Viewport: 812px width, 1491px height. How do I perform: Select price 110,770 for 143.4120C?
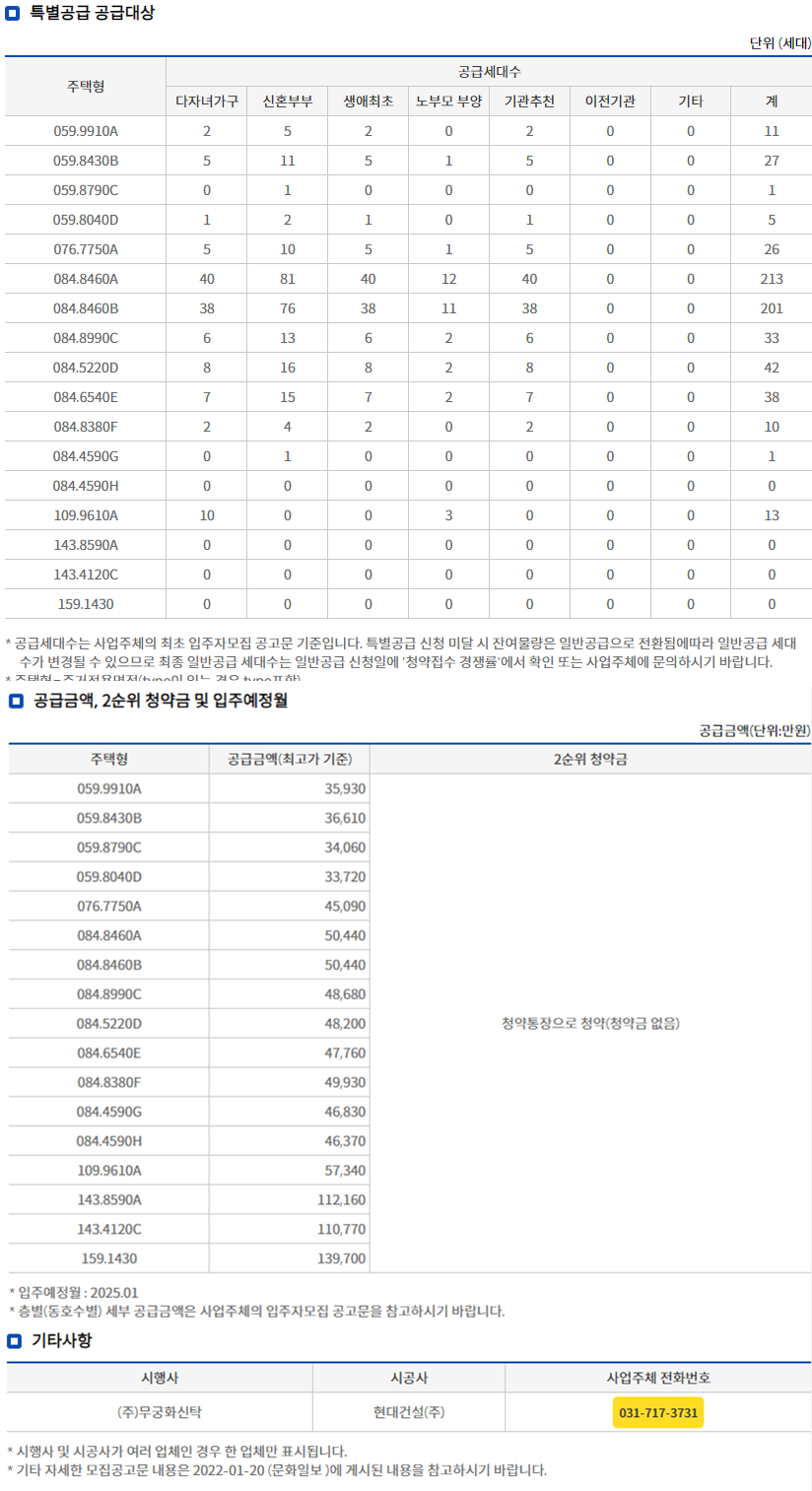pyautogui.click(x=342, y=1229)
